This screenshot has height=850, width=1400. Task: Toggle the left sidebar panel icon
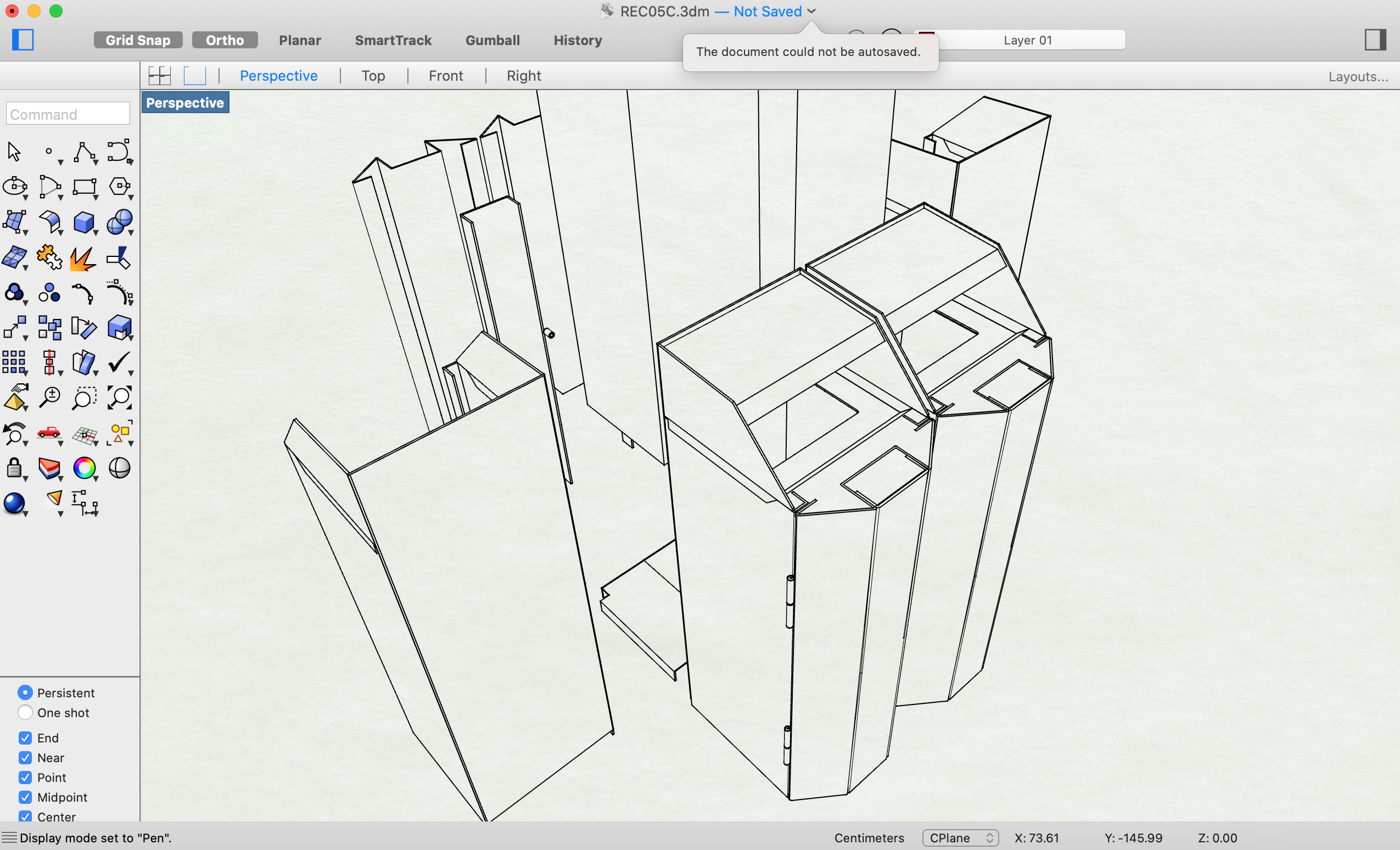(x=23, y=40)
